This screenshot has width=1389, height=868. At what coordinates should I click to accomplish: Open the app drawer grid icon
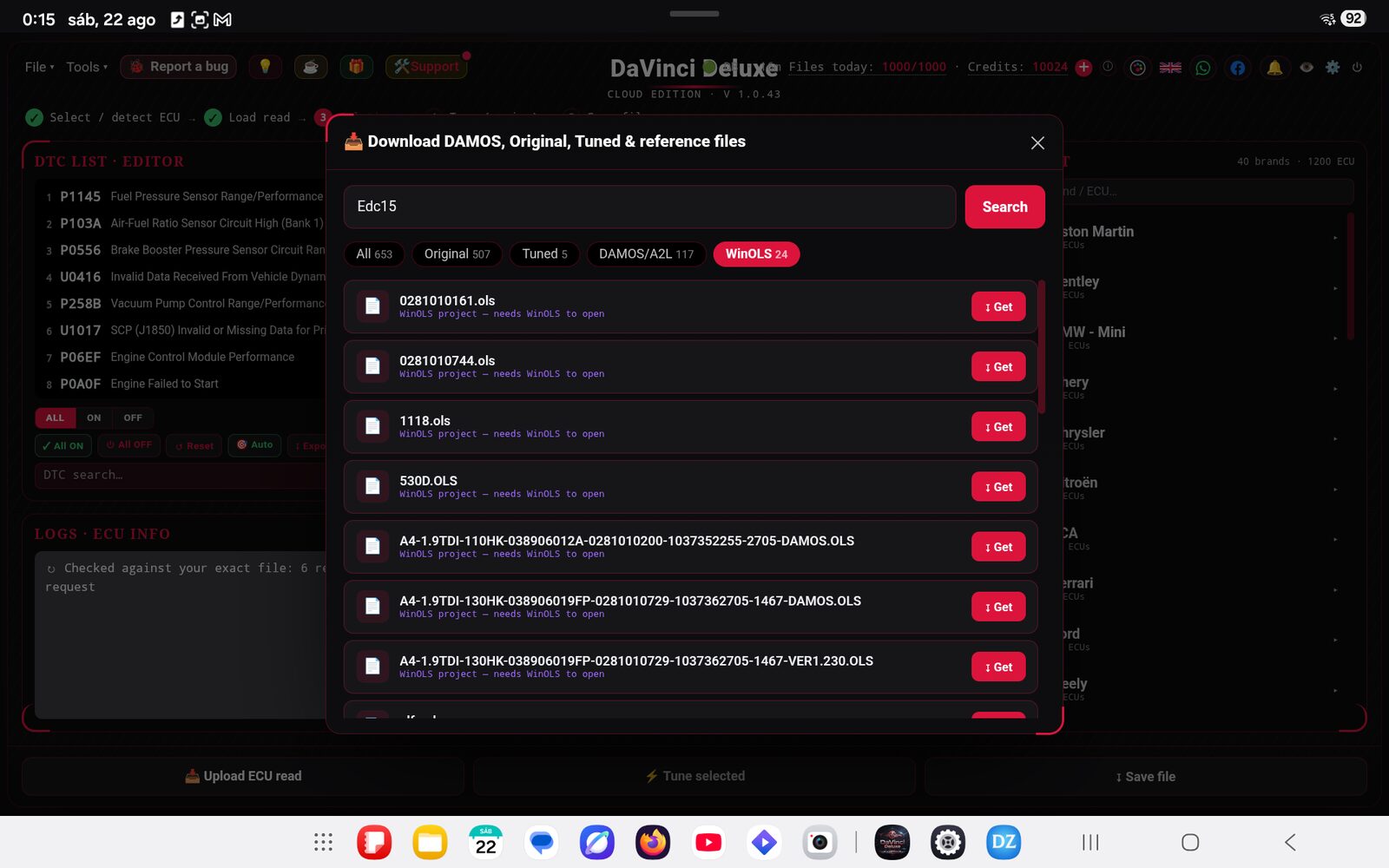click(323, 842)
